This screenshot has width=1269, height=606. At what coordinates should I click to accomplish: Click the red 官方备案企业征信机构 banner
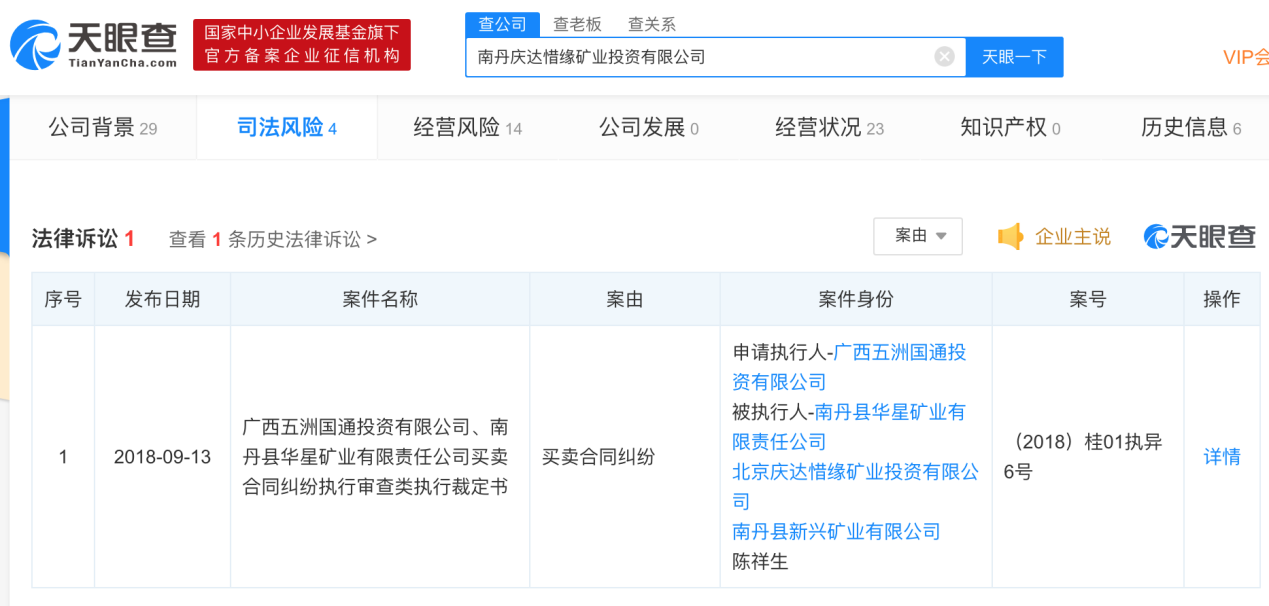point(302,45)
